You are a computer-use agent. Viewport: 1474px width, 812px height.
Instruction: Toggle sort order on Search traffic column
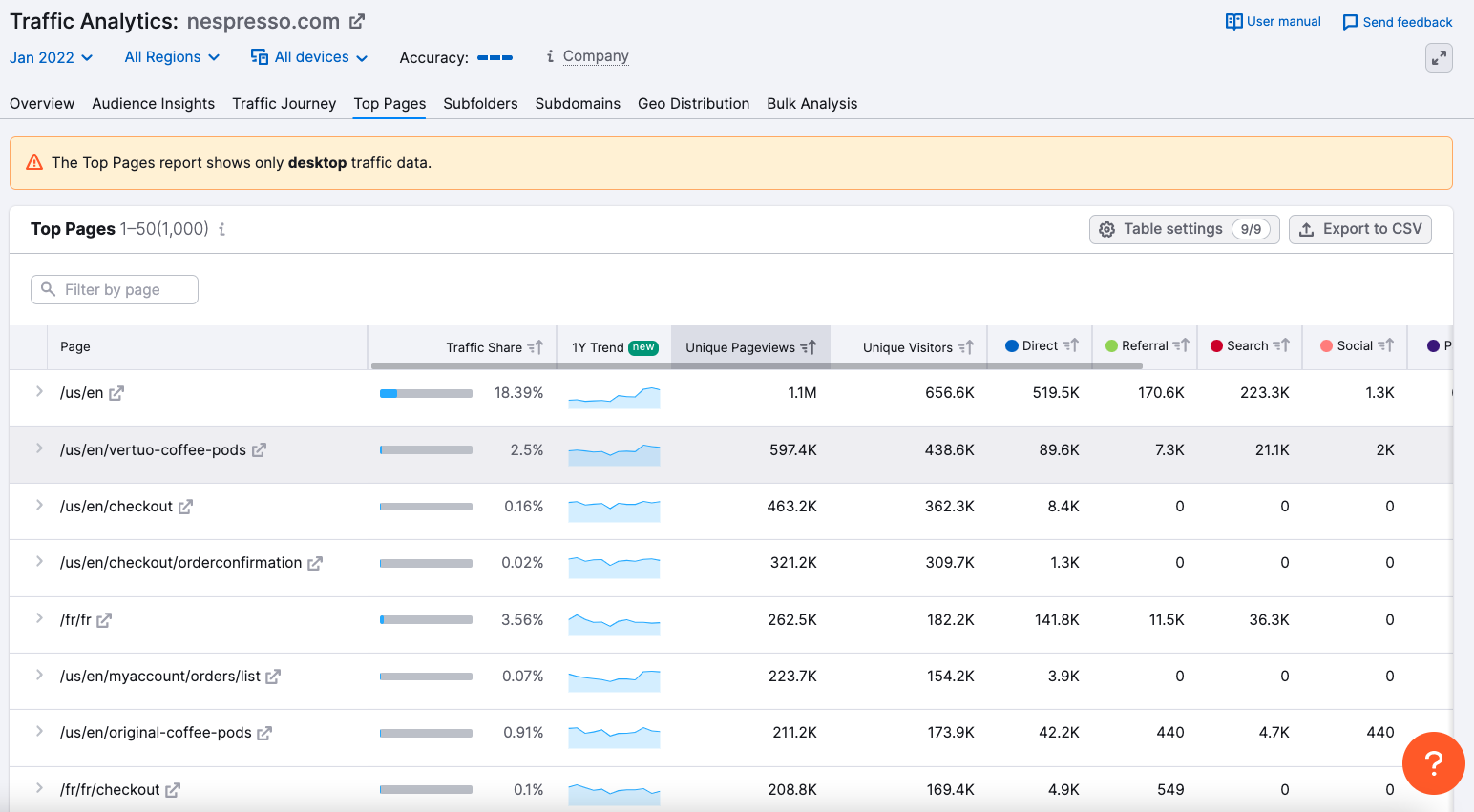1279,345
